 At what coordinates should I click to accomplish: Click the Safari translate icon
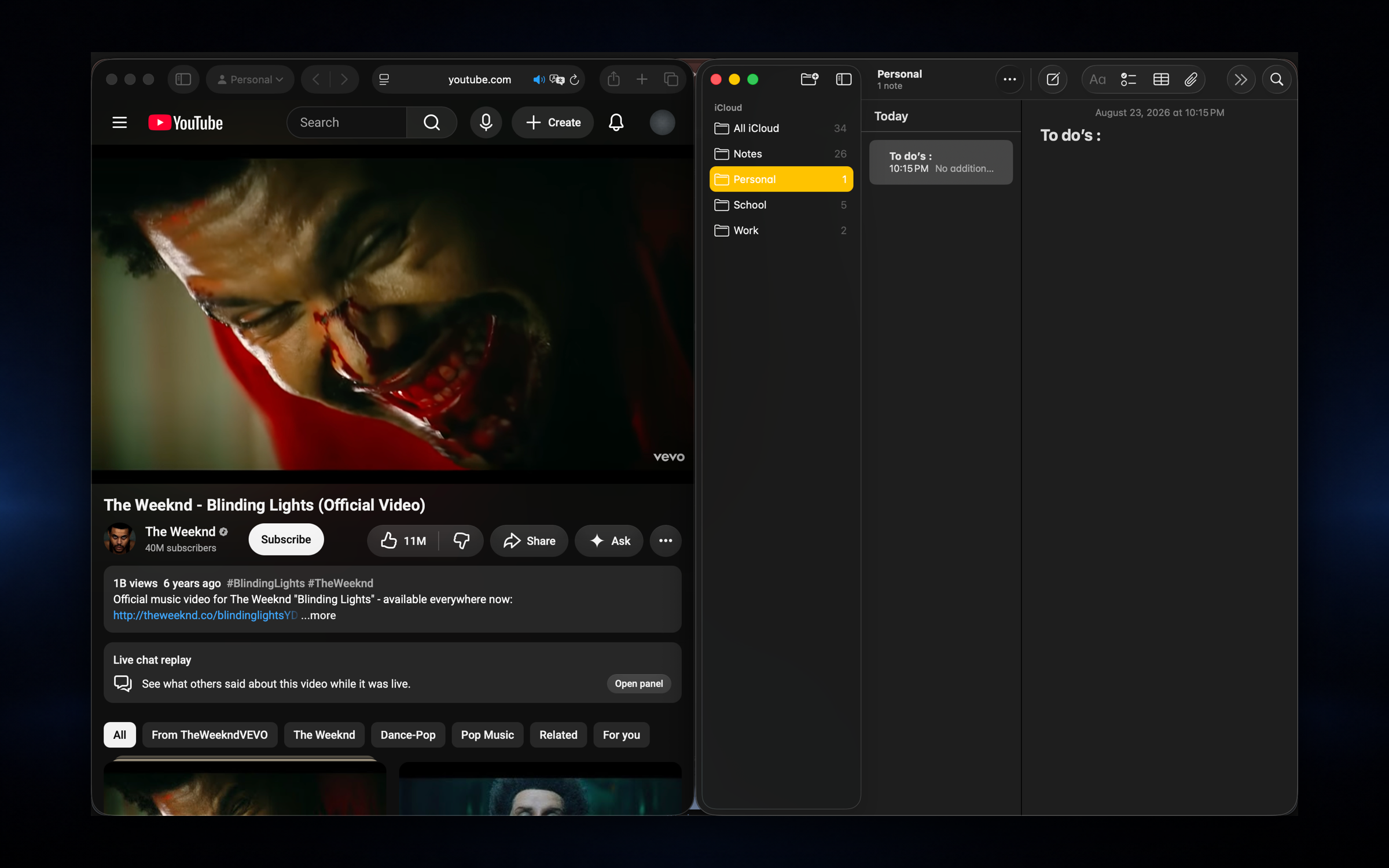point(557,79)
